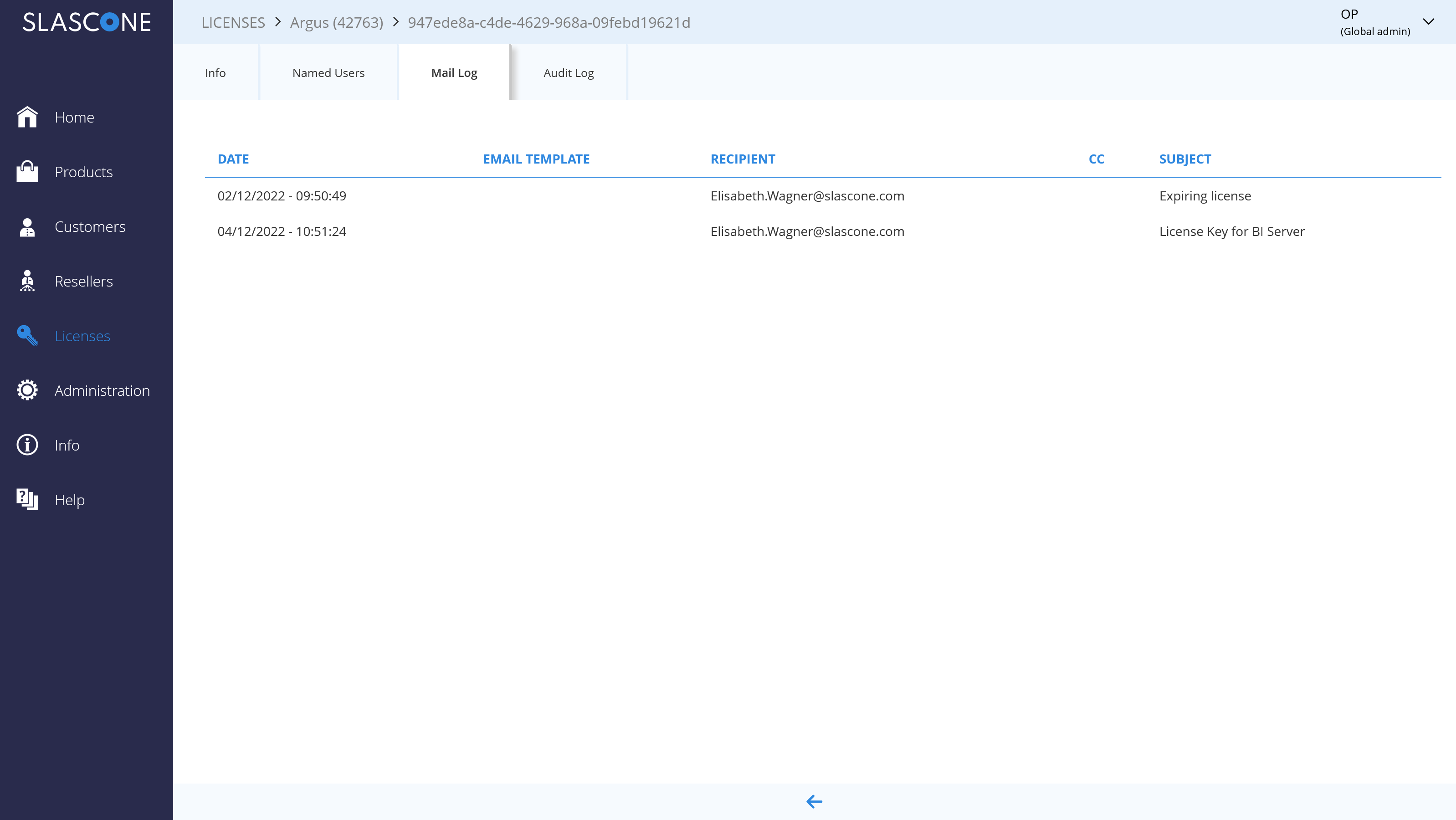Select the Mail Log tab
The width and height of the screenshot is (1456, 820).
[x=454, y=72]
